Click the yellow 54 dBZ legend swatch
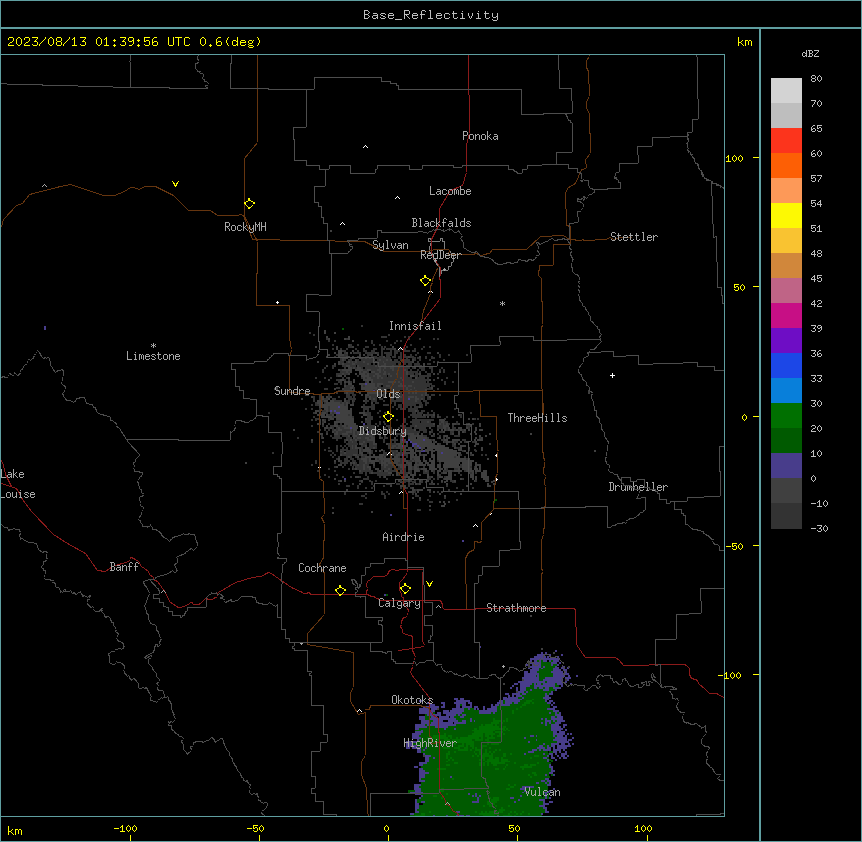Image resolution: width=862 pixels, height=842 pixels. 786,215
